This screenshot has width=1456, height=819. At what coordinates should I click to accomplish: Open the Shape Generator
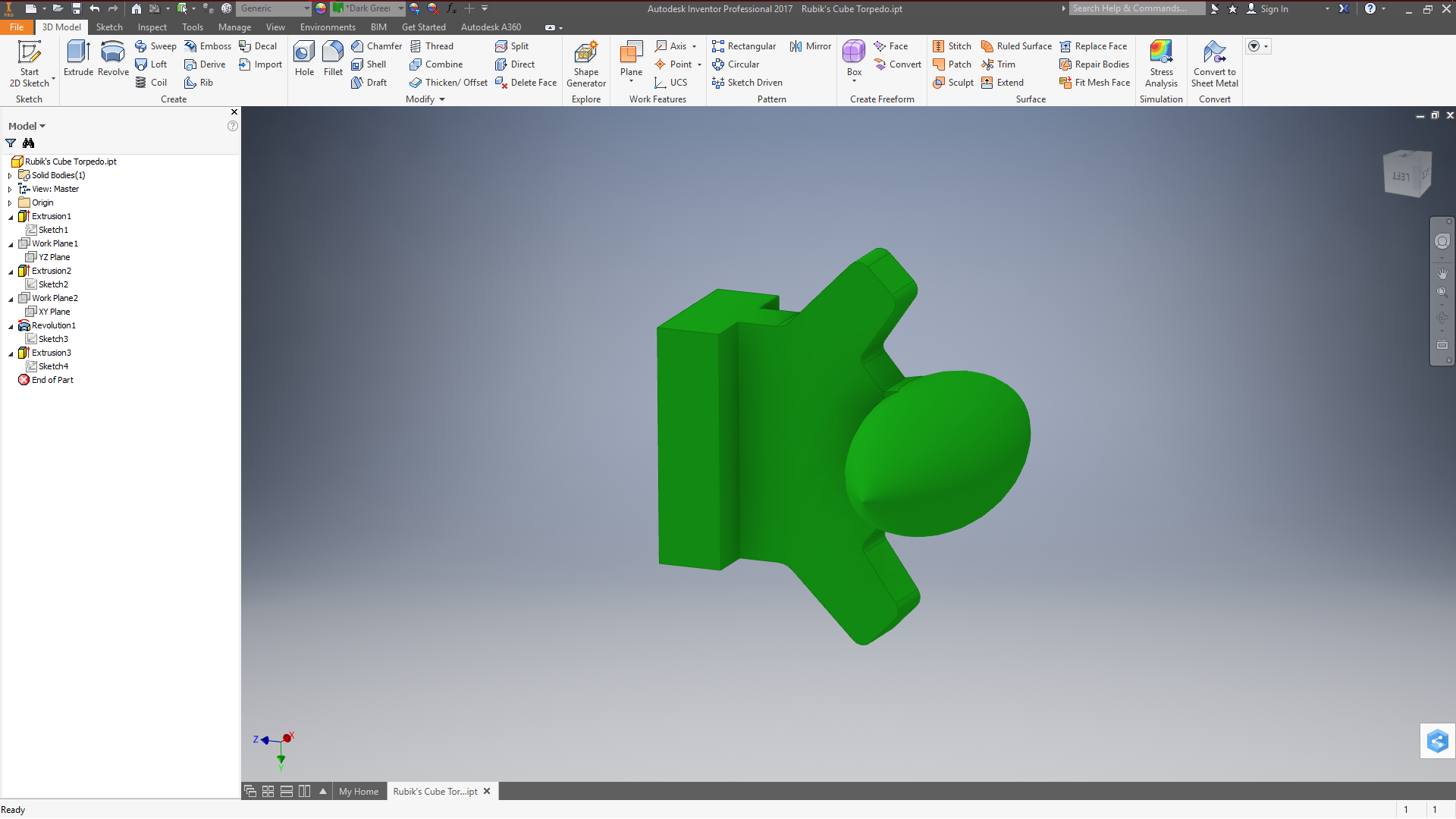(x=586, y=64)
